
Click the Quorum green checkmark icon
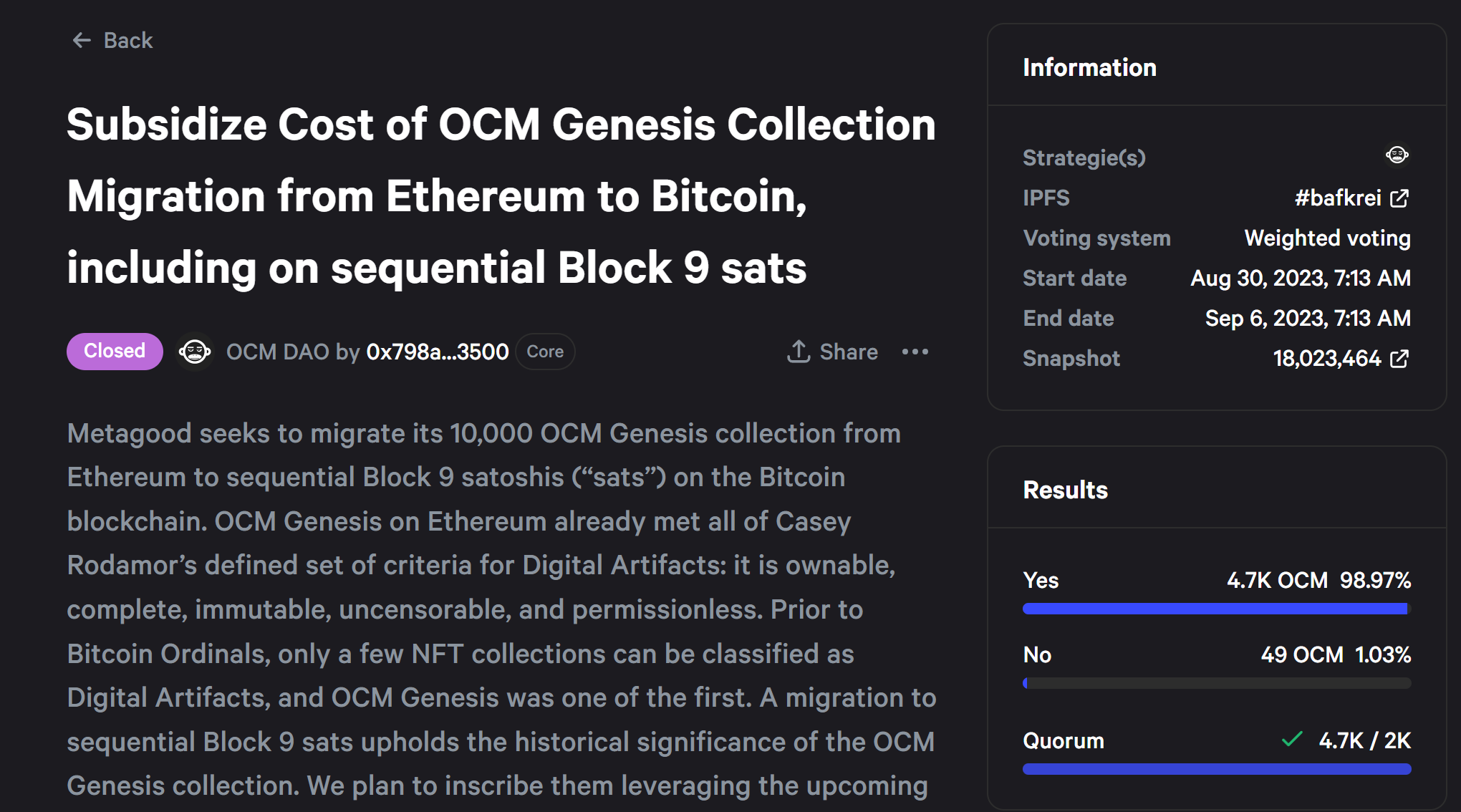click(x=1292, y=740)
